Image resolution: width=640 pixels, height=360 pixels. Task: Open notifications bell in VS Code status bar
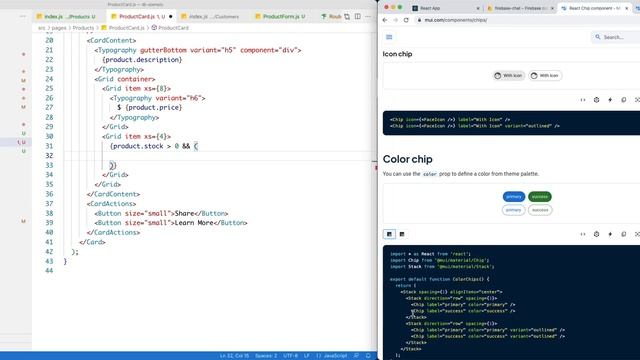(x=368, y=356)
